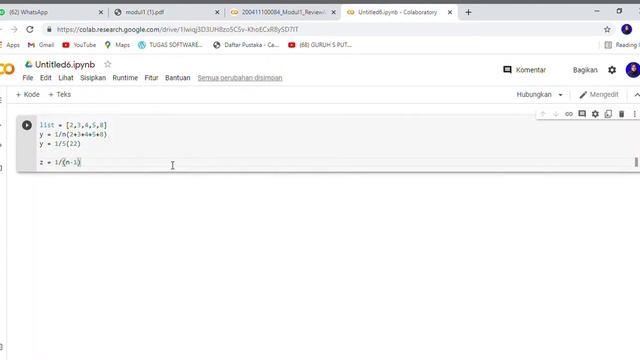
Task: Open the Fitur menu
Action: click(x=151, y=78)
